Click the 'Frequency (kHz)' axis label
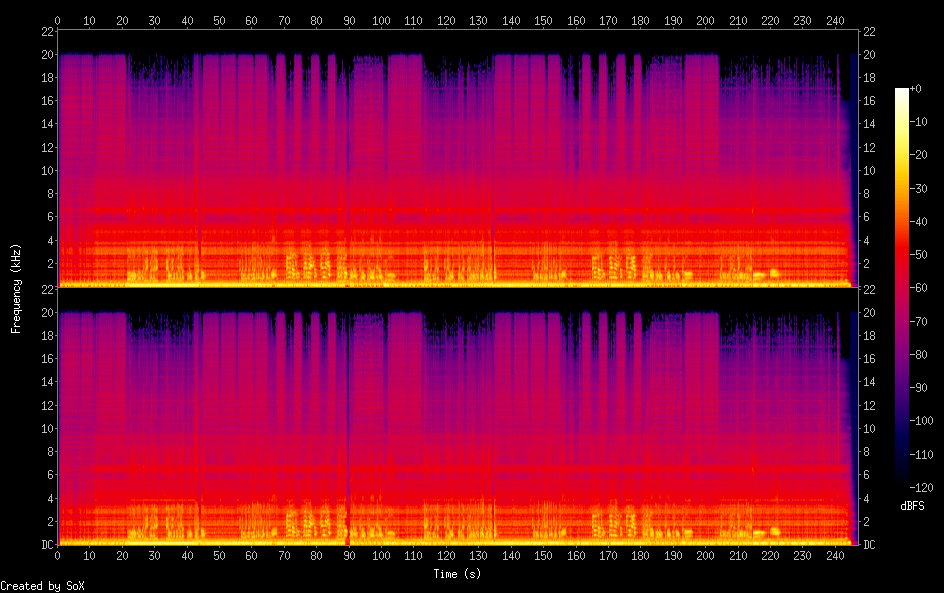 [16, 288]
